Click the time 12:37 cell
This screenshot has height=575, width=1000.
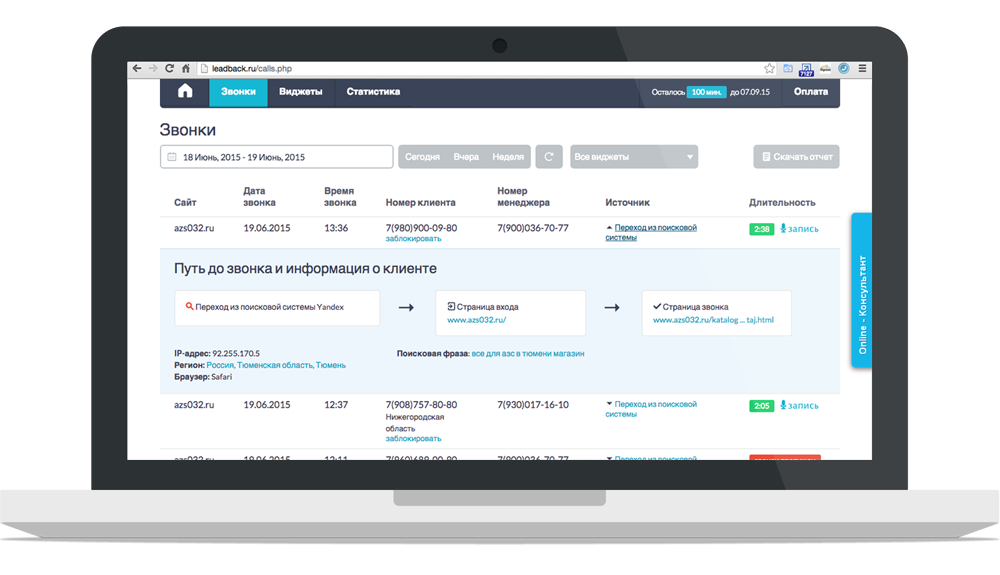click(336, 404)
